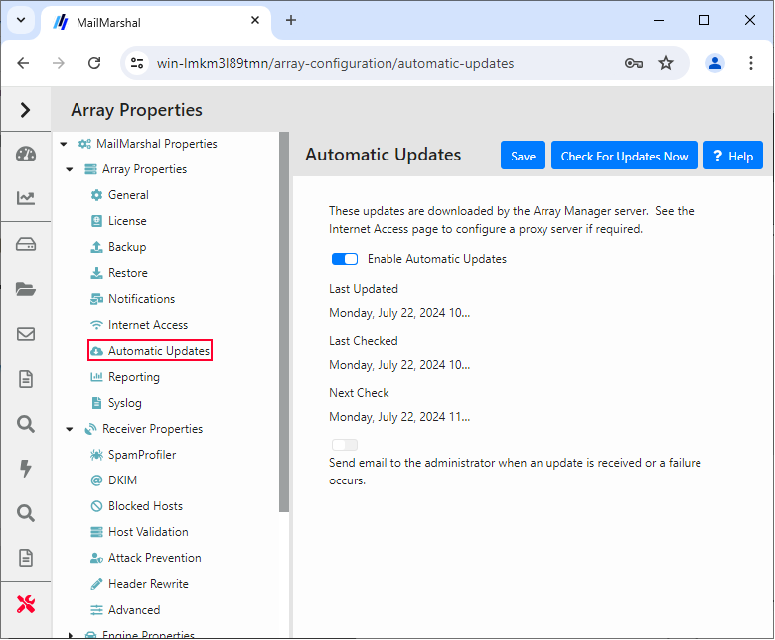Click the Reporting bar chart icon
The width and height of the screenshot is (775, 640).
click(96, 377)
